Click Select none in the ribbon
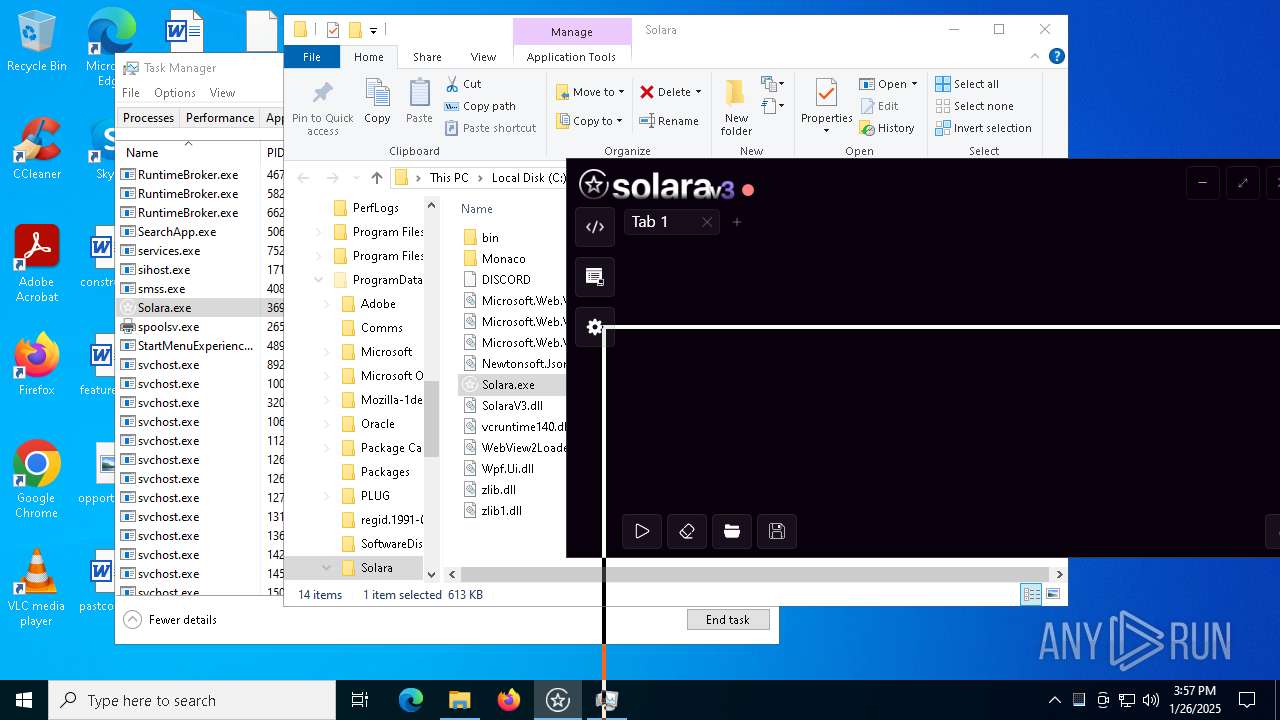 974,106
